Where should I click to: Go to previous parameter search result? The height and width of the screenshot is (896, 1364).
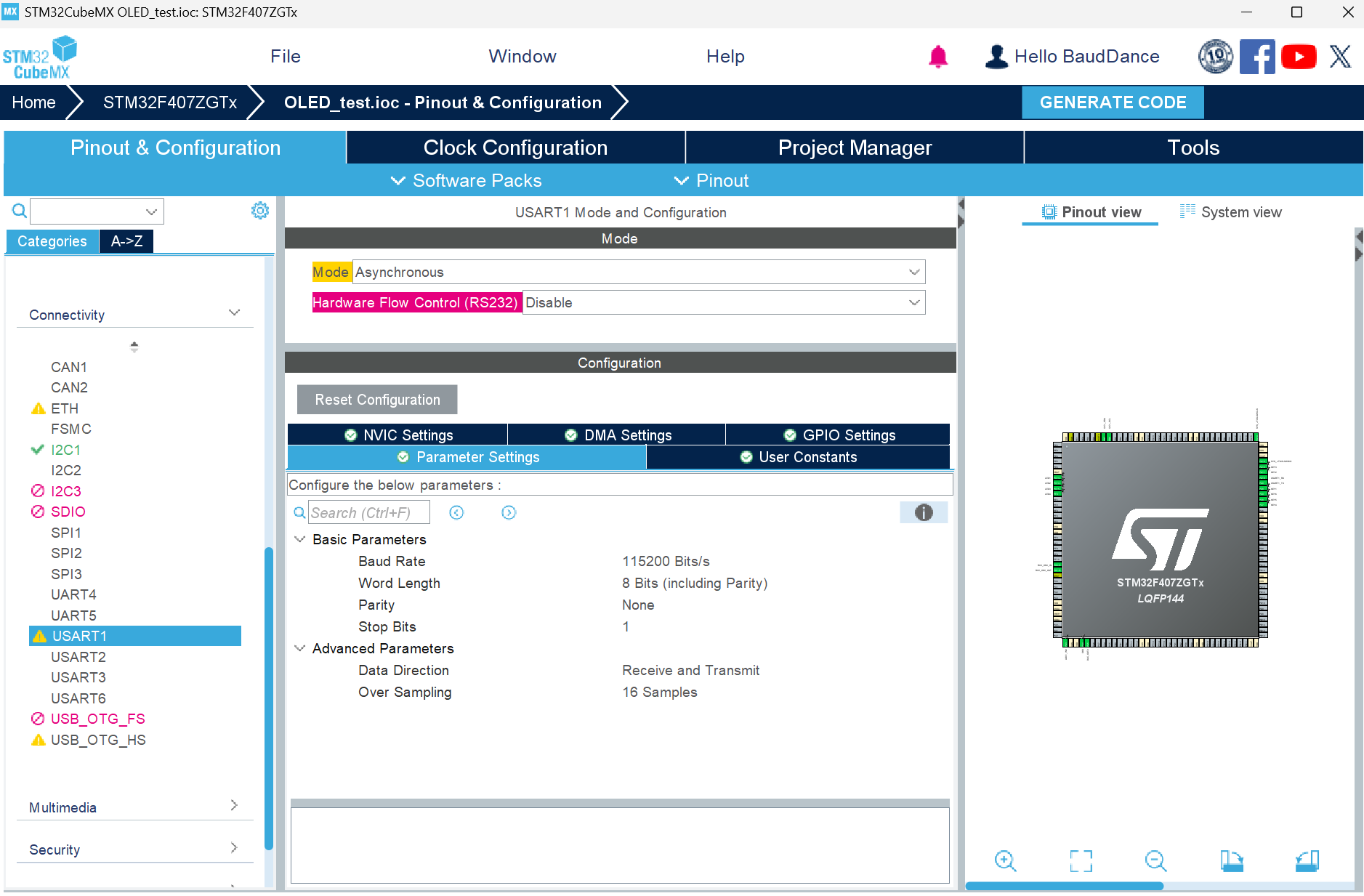click(x=456, y=513)
